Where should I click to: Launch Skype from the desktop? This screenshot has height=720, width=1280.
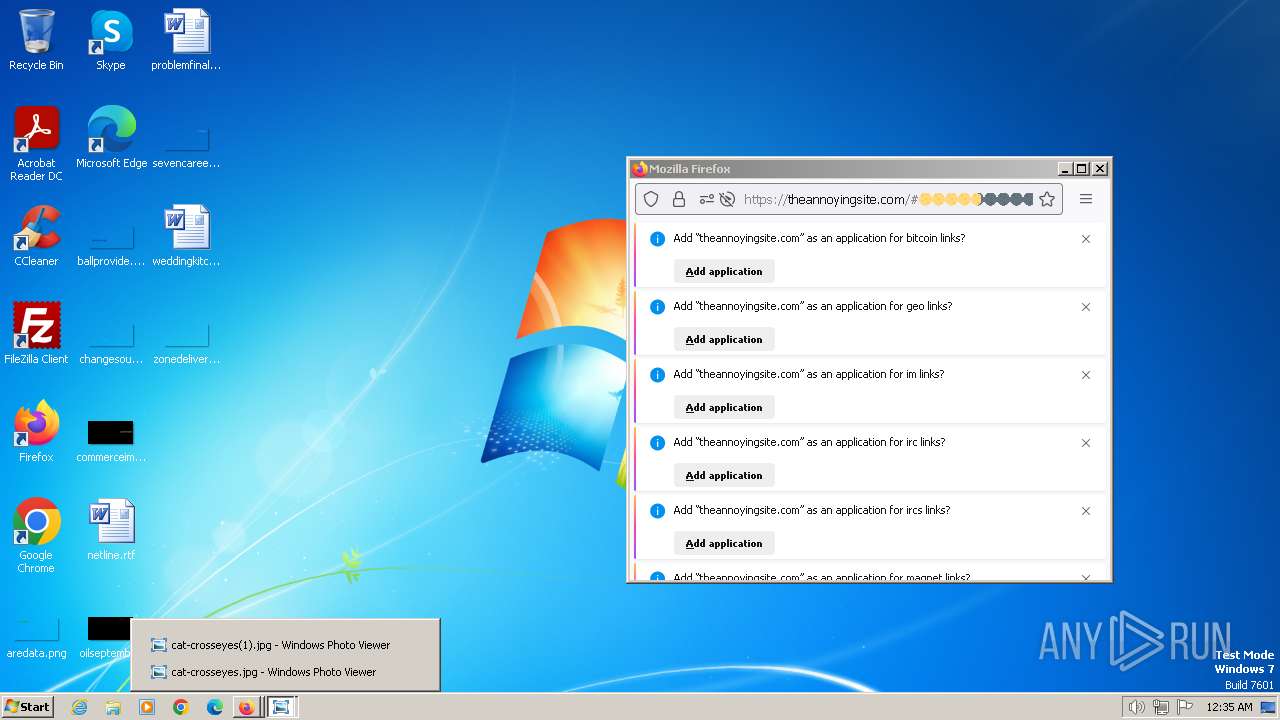tap(111, 40)
